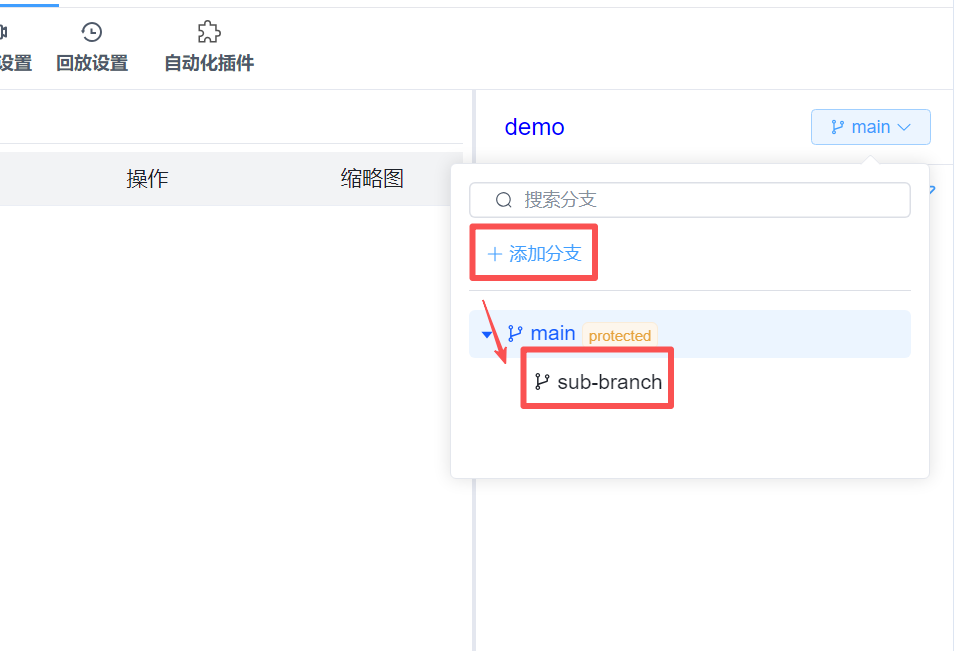
Task: Click the magnifier icon in branch search
Action: pos(504,200)
